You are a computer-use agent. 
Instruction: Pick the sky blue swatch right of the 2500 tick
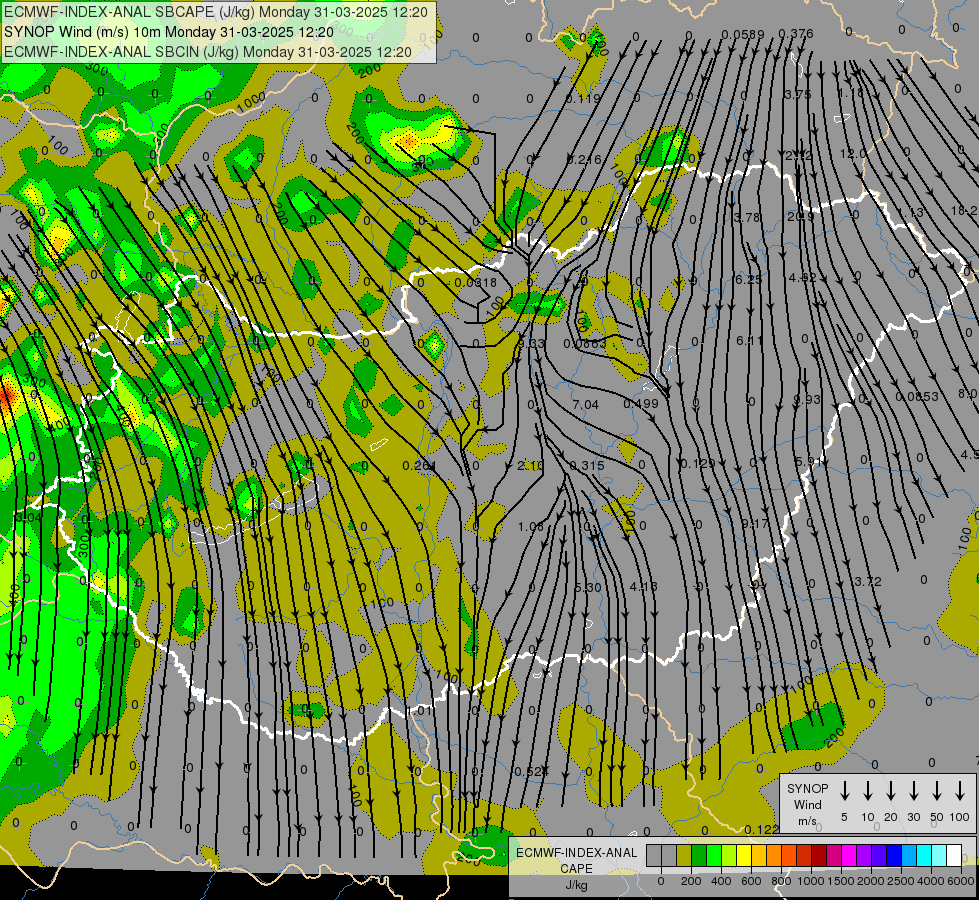(x=910, y=855)
